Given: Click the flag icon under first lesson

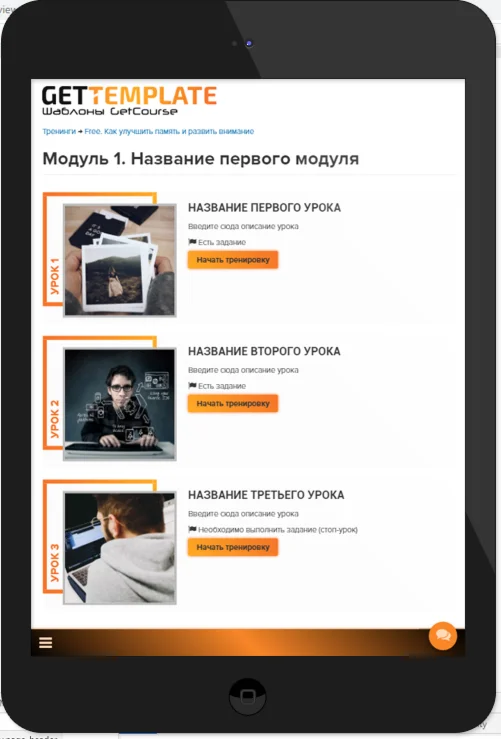Looking at the screenshot, I should (x=192, y=242).
